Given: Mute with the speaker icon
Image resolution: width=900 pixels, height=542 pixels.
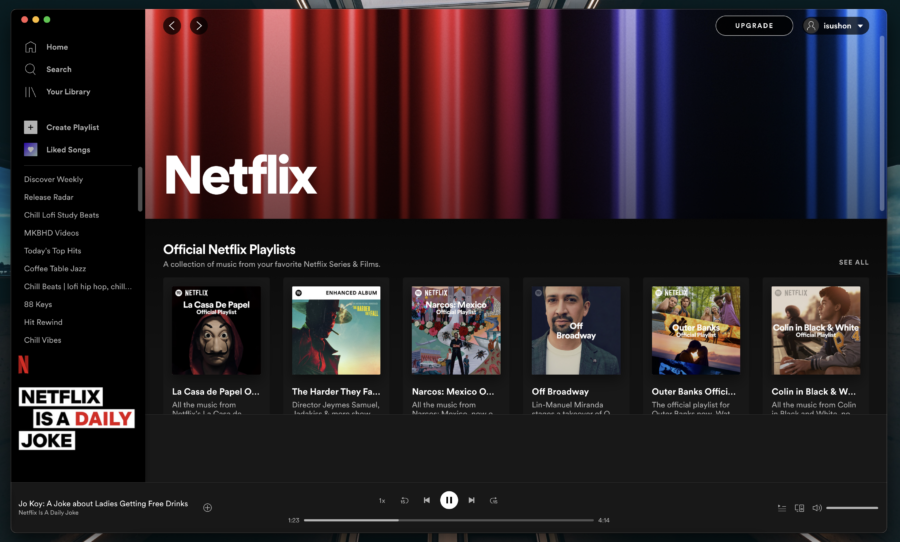Looking at the screenshot, I should (x=817, y=508).
